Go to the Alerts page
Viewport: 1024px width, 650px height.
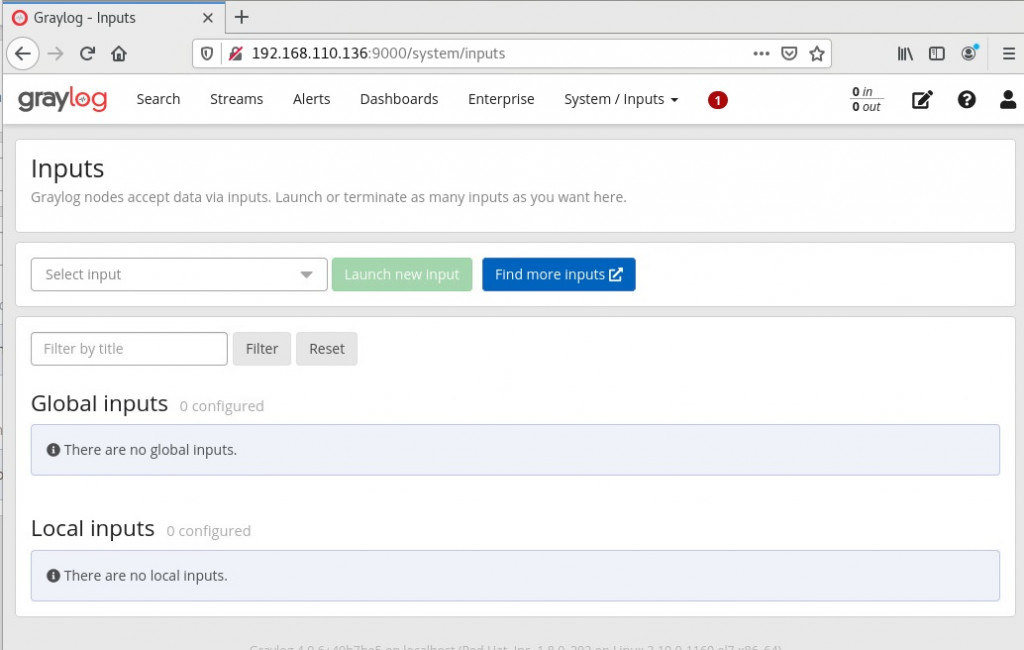(x=312, y=99)
